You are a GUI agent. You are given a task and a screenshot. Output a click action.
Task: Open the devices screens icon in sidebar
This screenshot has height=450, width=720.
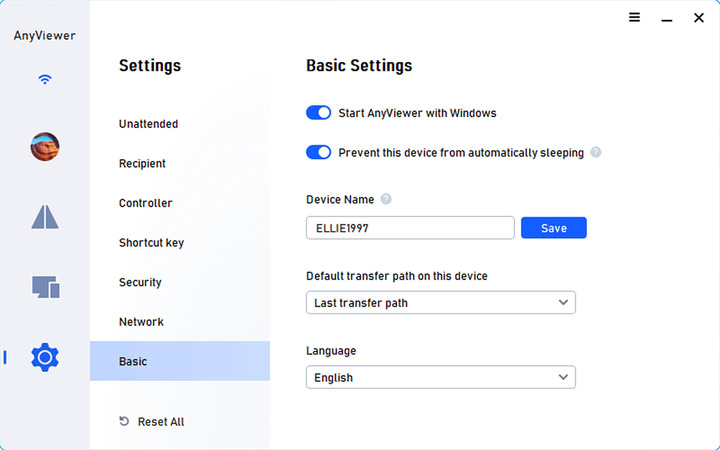coord(45,287)
